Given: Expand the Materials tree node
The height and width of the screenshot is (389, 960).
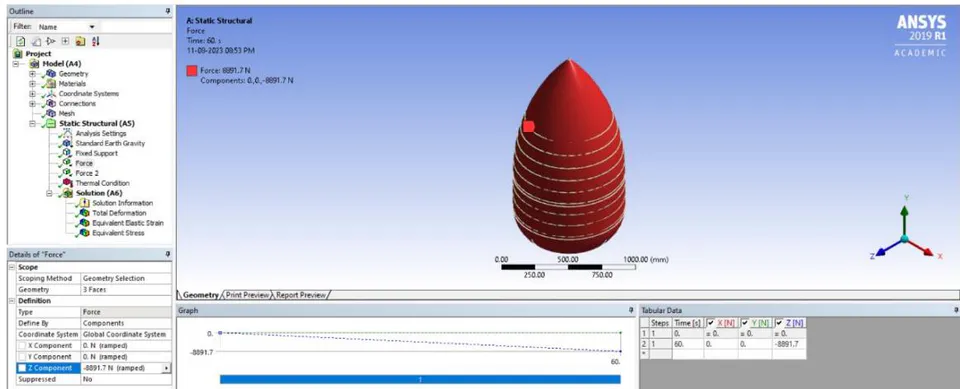Looking at the screenshot, I should [x=32, y=83].
